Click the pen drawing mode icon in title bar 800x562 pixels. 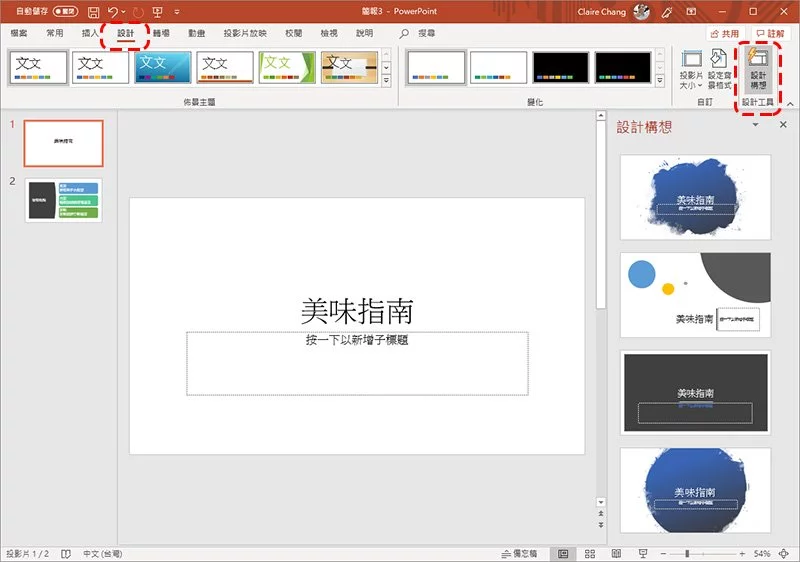[667, 12]
